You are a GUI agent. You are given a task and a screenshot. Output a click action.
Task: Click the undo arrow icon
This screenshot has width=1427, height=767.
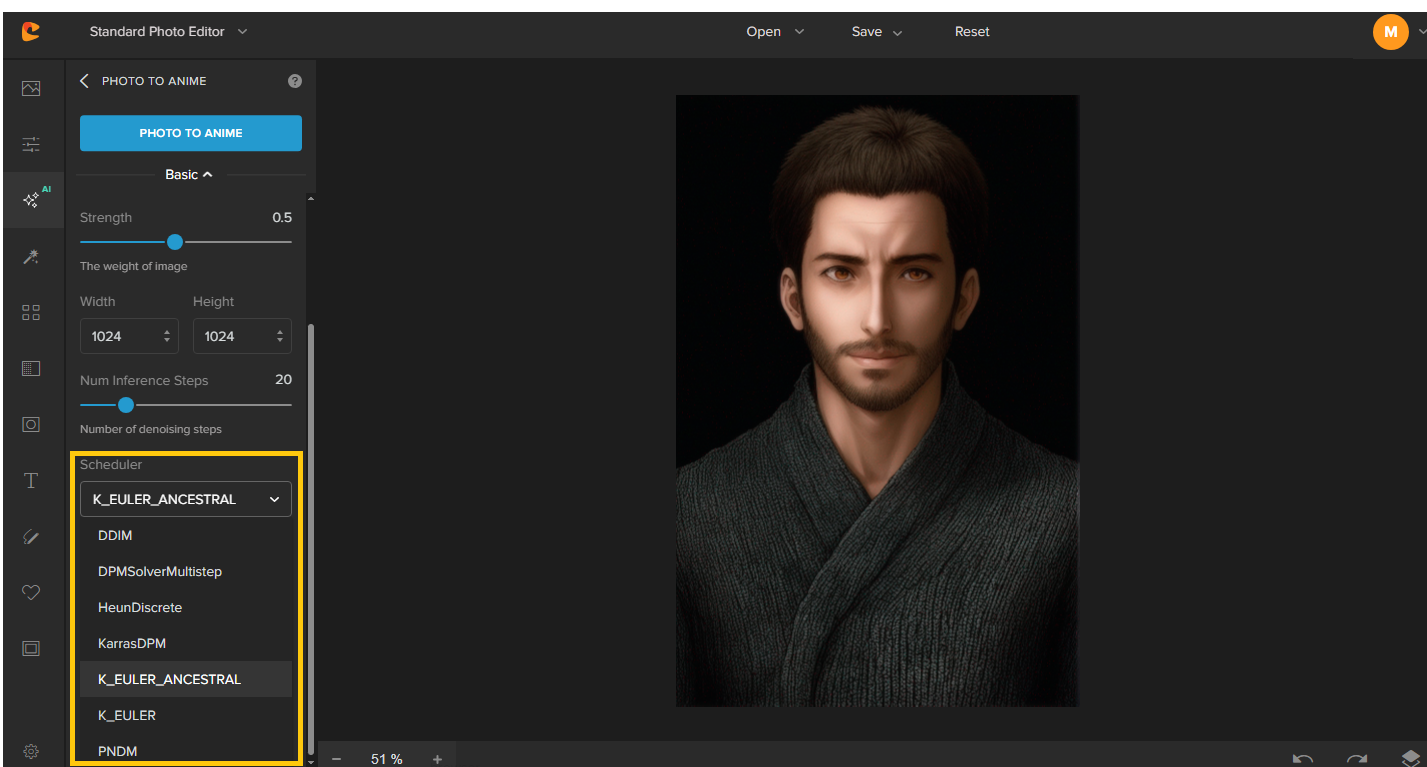pyautogui.click(x=1302, y=759)
